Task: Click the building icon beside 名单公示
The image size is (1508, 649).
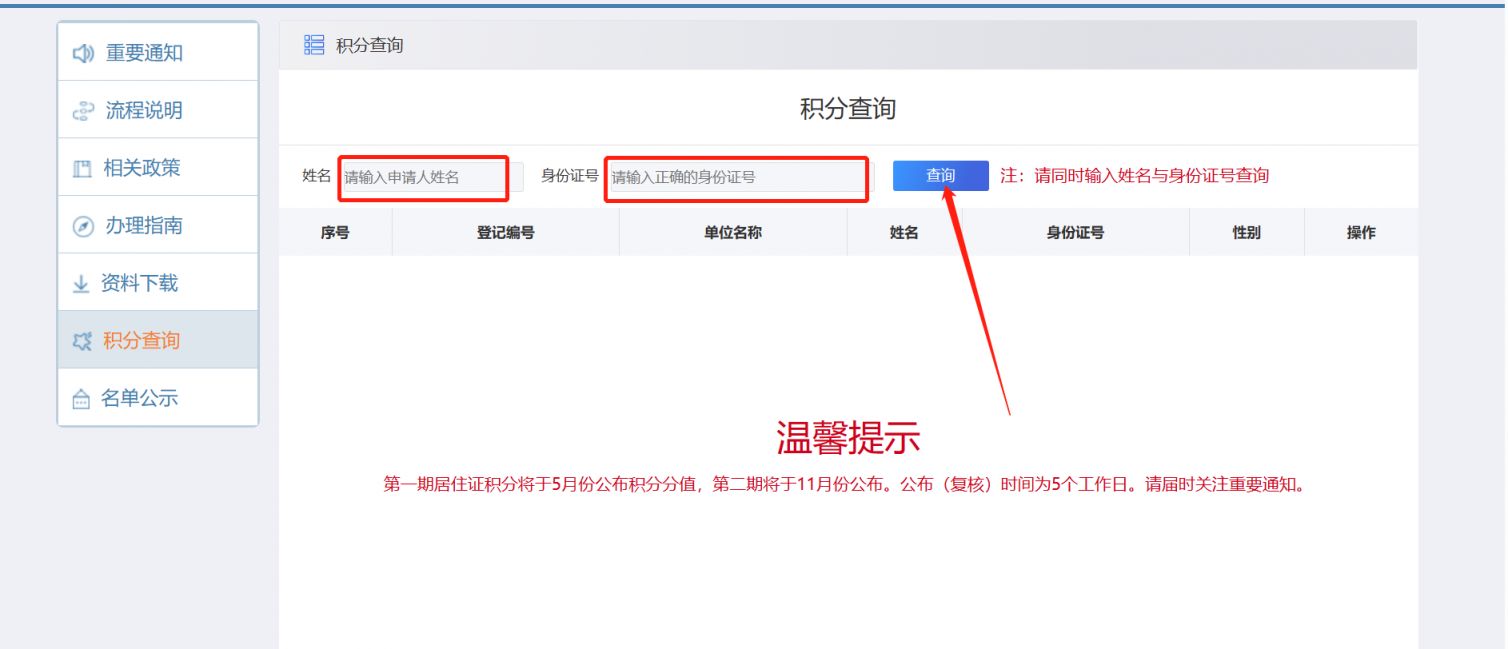Action: click(81, 399)
